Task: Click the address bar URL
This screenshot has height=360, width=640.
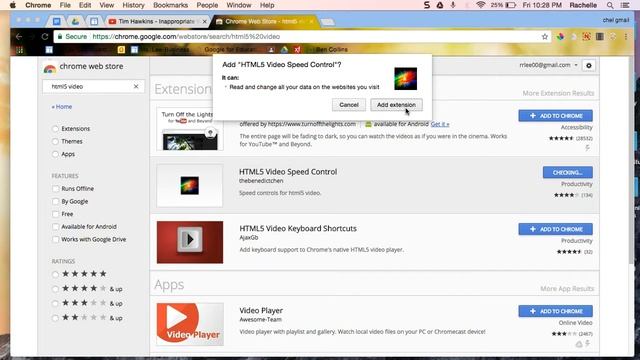Action: point(186,37)
